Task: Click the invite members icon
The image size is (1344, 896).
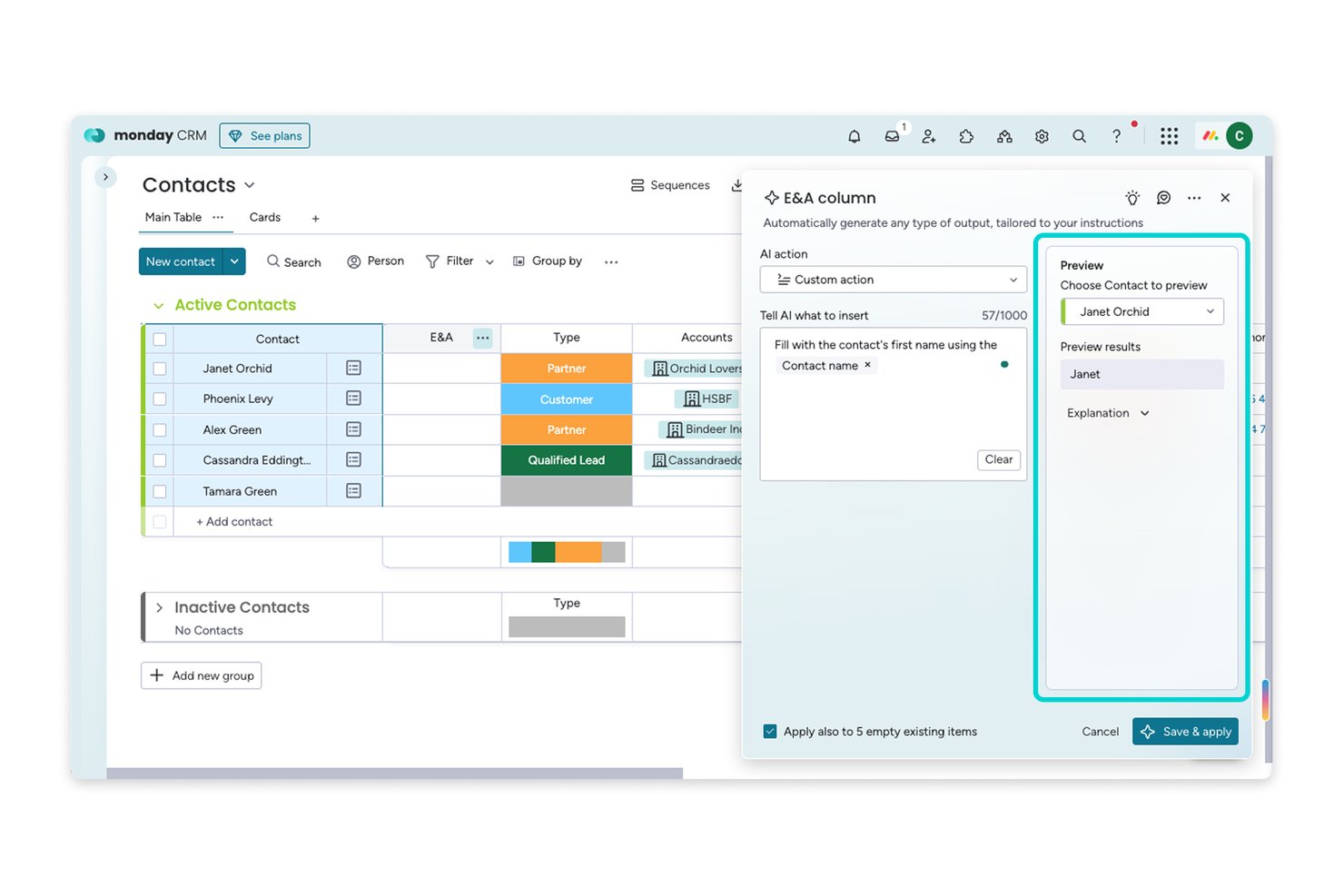Action: [x=929, y=136]
